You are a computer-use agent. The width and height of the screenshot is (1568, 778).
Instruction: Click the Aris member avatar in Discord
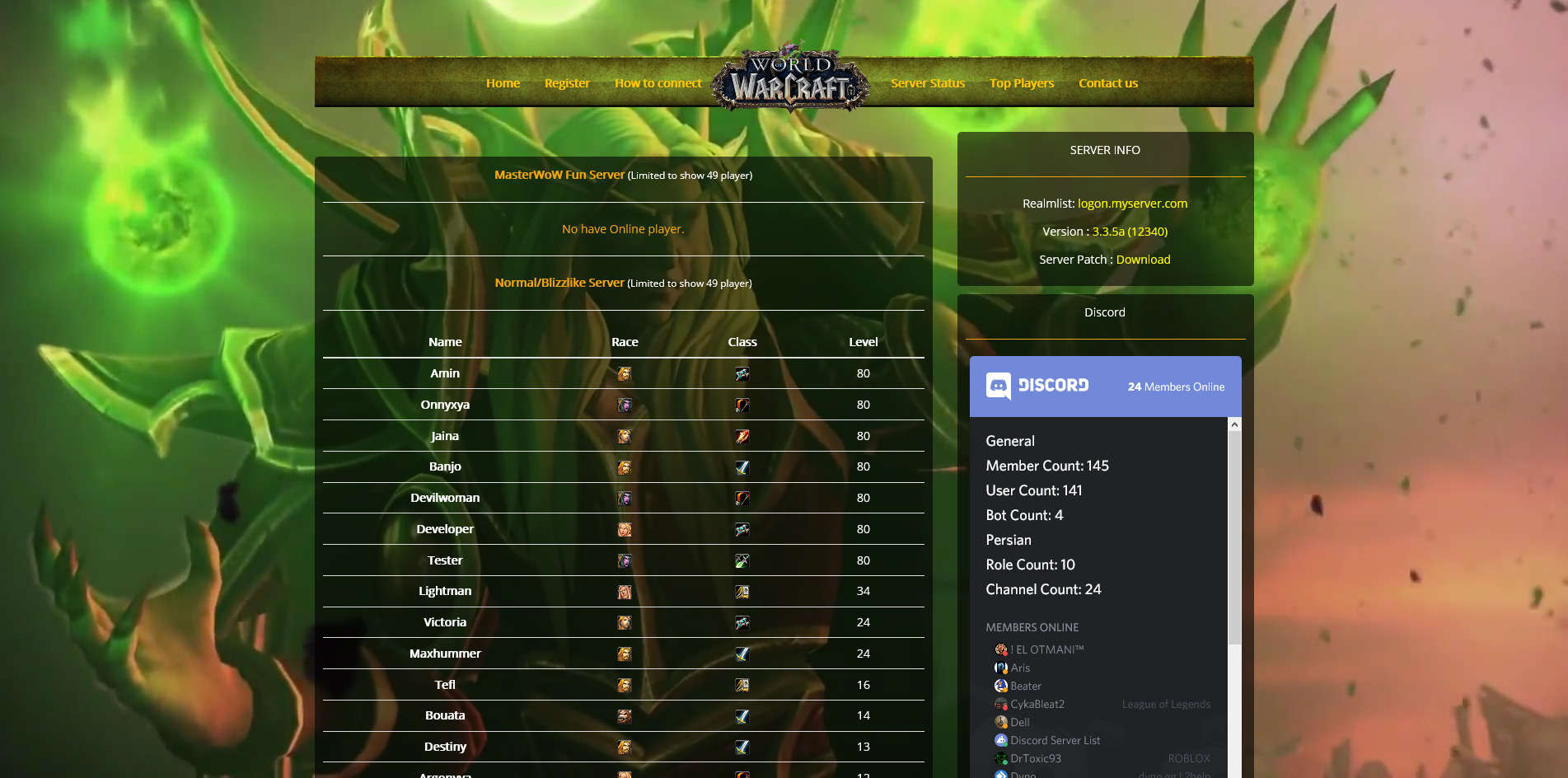coord(1001,668)
